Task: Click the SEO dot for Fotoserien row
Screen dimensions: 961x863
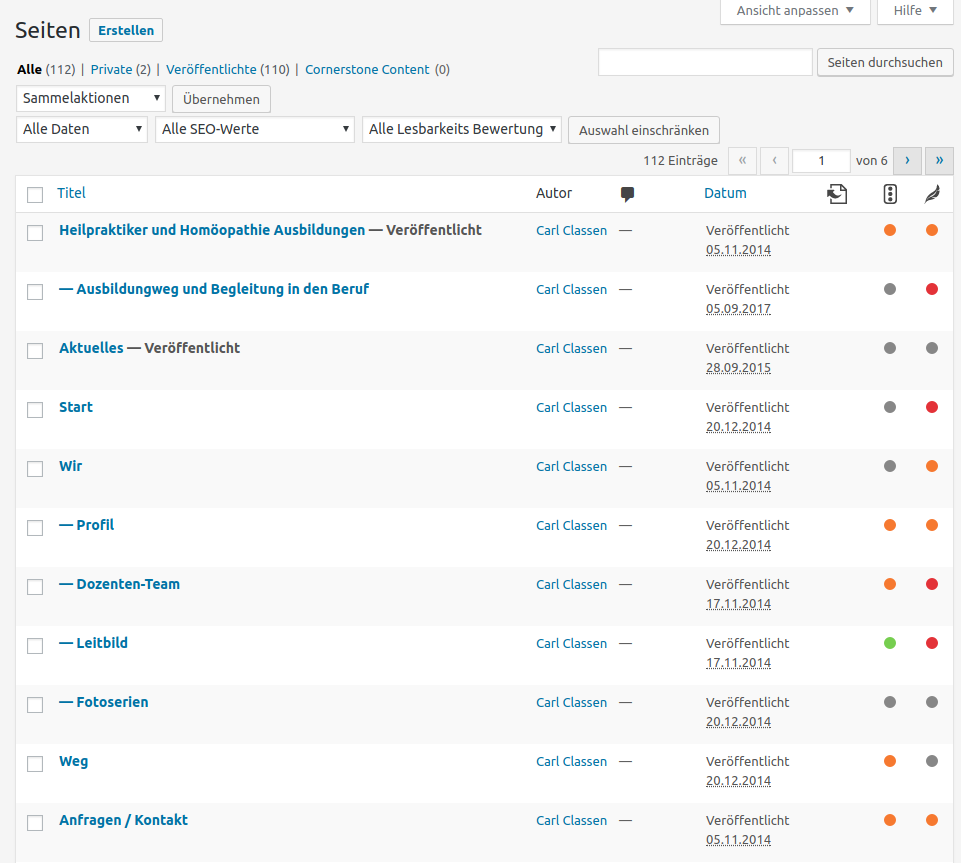Action: point(890,702)
